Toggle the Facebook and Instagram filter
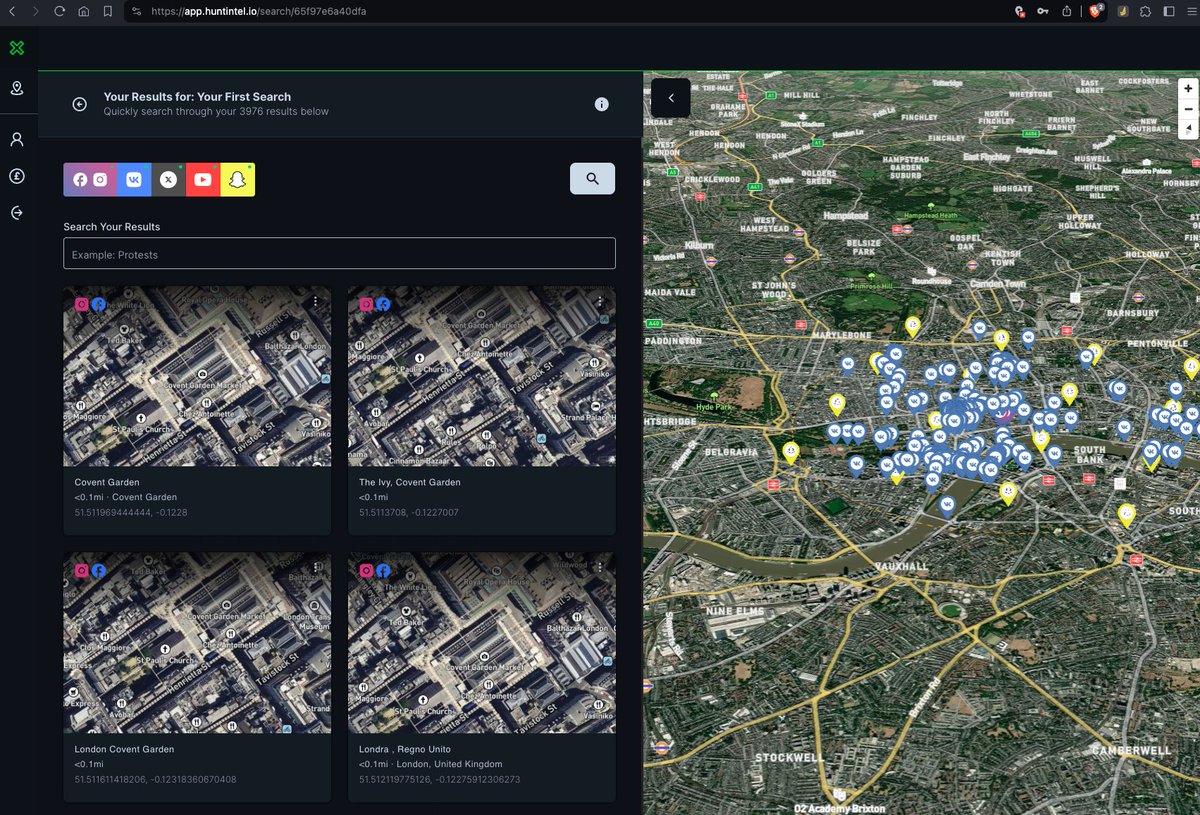This screenshot has width=1200, height=815. pyautogui.click(x=90, y=179)
